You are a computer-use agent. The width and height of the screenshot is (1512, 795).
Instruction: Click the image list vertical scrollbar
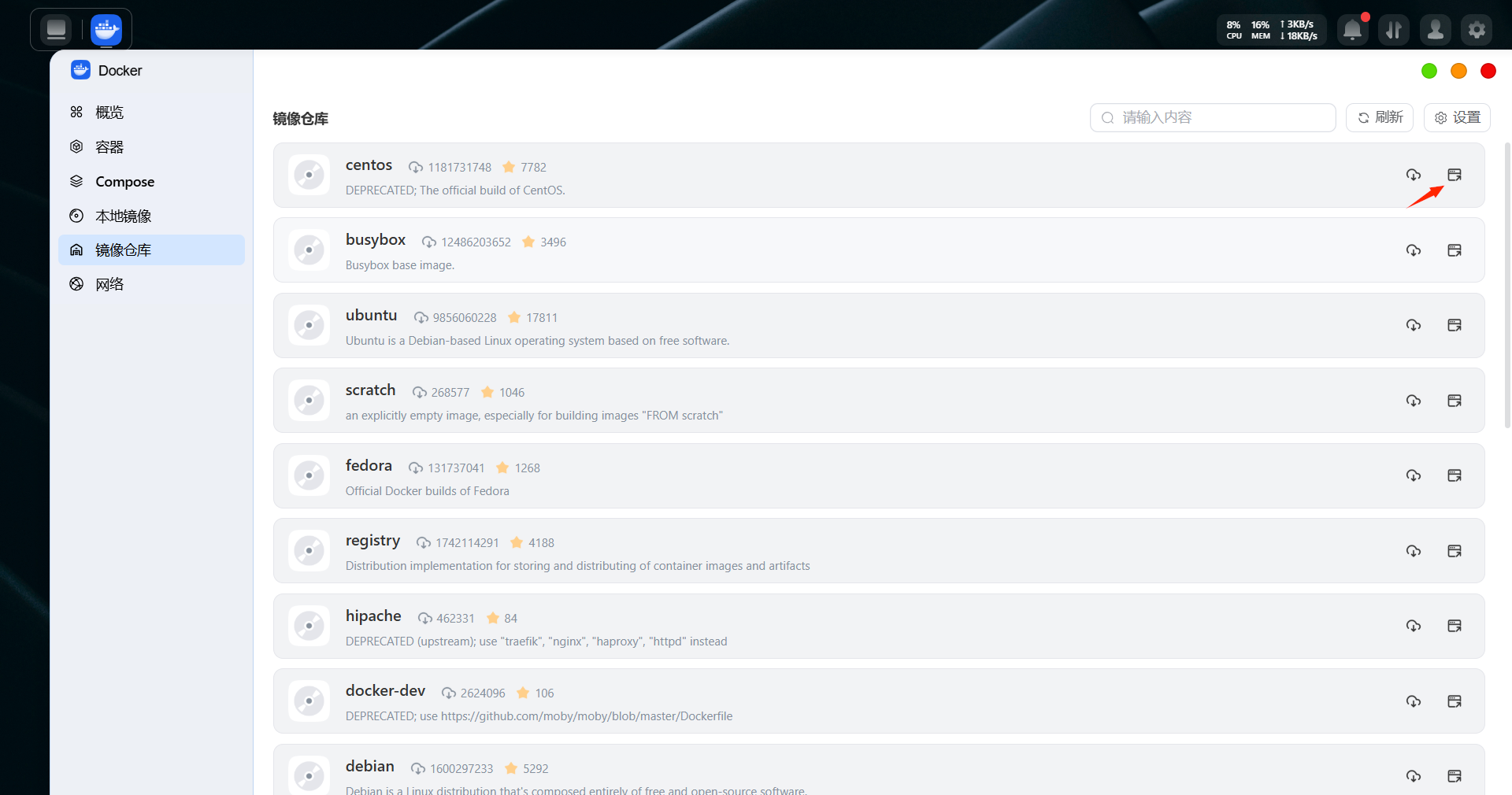pyautogui.click(x=1507, y=285)
